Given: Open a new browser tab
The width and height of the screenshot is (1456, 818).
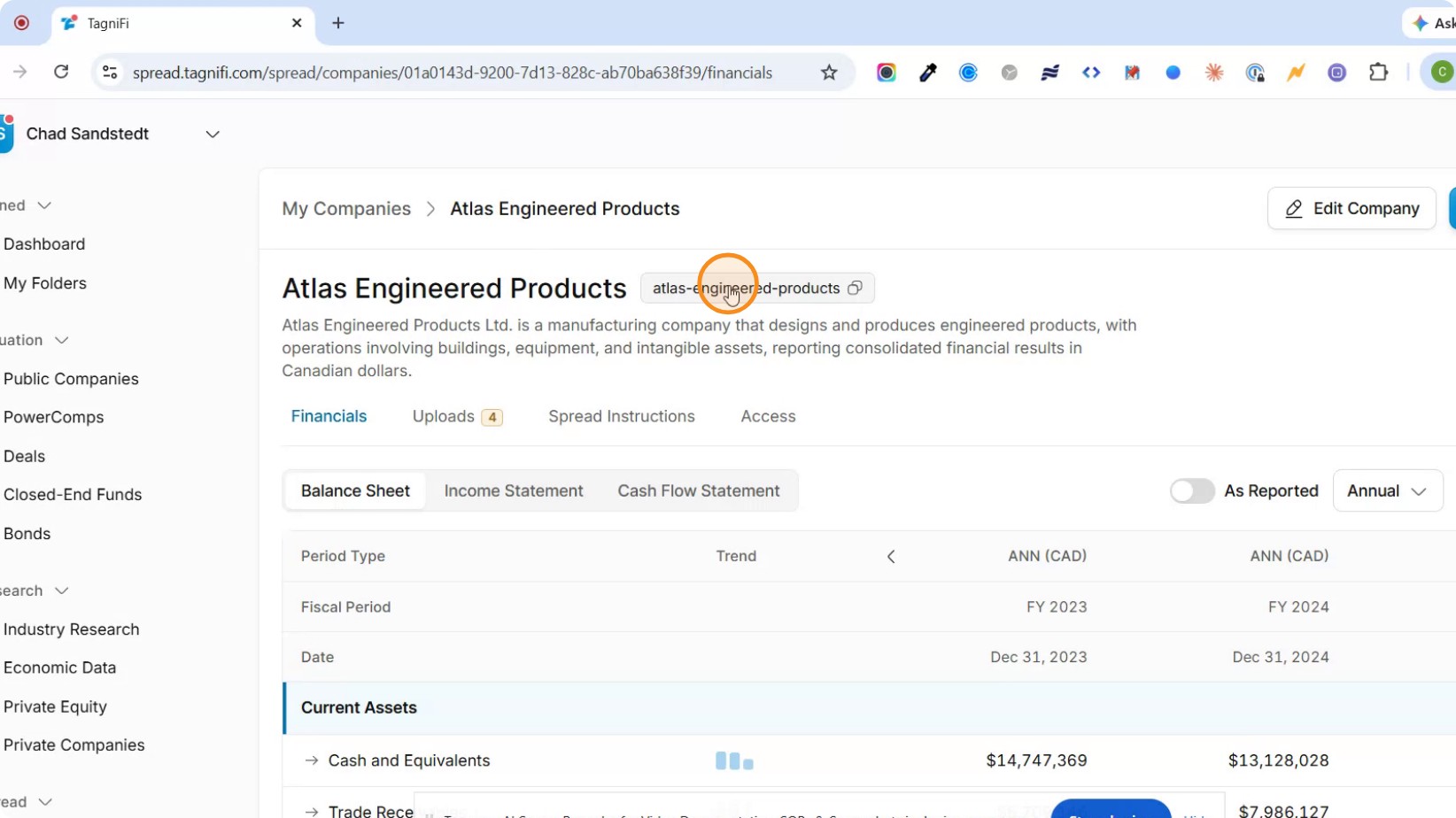Looking at the screenshot, I should click(338, 23).
